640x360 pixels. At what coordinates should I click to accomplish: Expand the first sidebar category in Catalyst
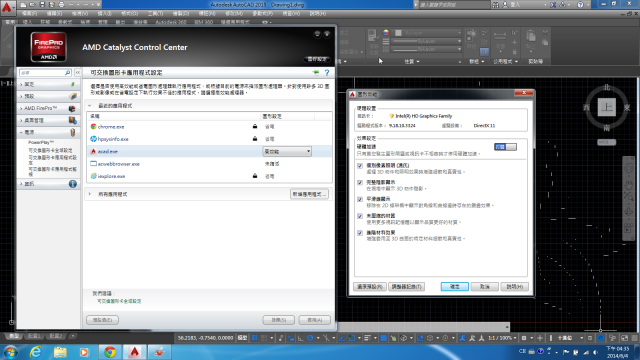(x=48, y=84)
